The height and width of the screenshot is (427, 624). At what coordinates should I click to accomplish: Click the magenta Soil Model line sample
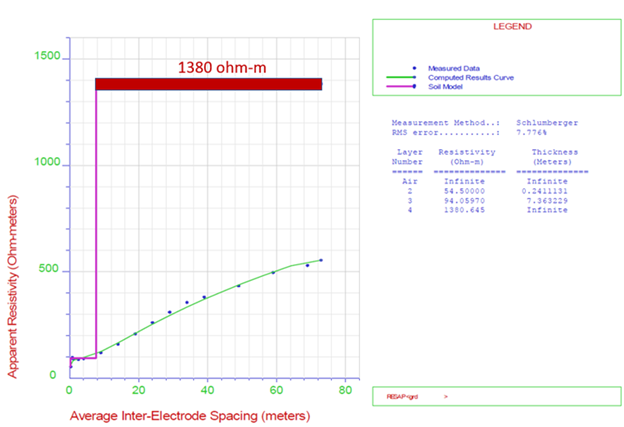[x=401, y=86]
